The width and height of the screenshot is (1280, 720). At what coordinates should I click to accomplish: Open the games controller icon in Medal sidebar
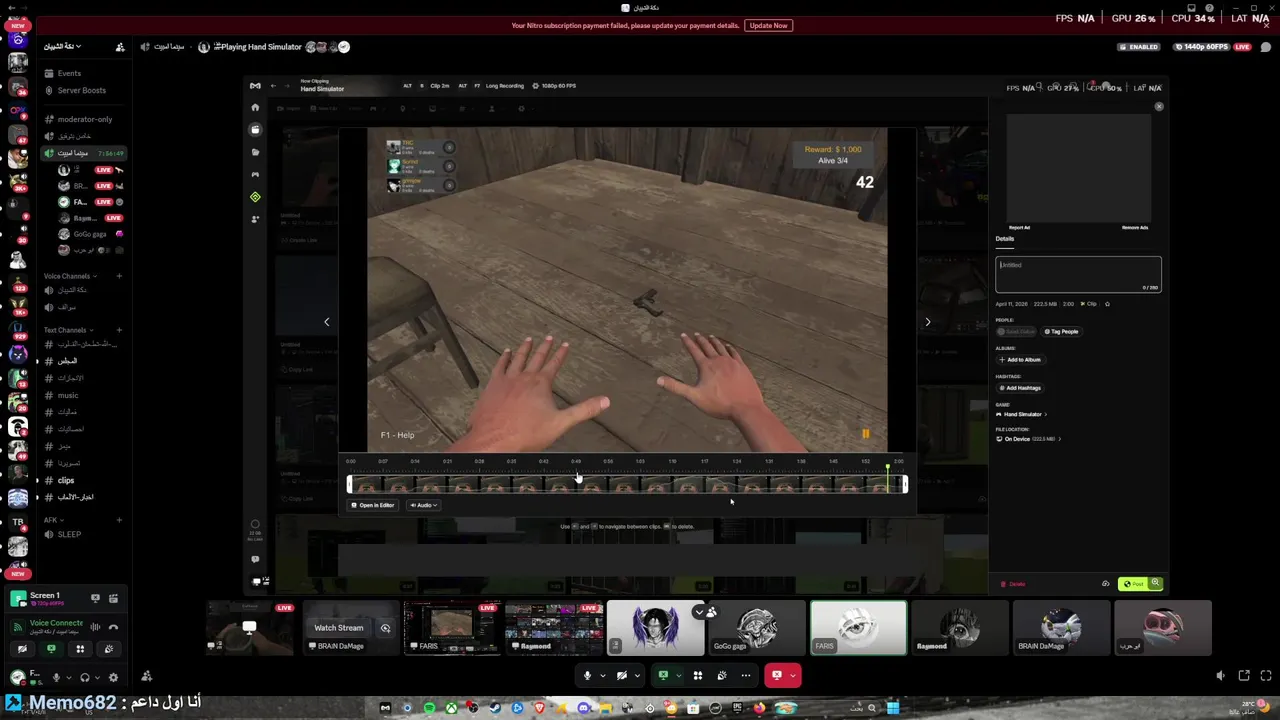[255, 174]
